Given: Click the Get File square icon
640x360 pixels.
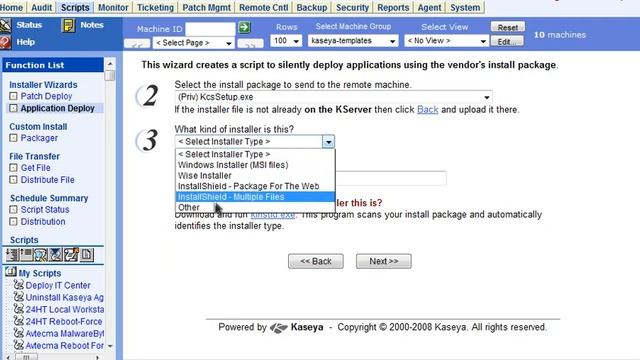Looking at the screenshot, I should pyautogui.click(x=13, y=168).
